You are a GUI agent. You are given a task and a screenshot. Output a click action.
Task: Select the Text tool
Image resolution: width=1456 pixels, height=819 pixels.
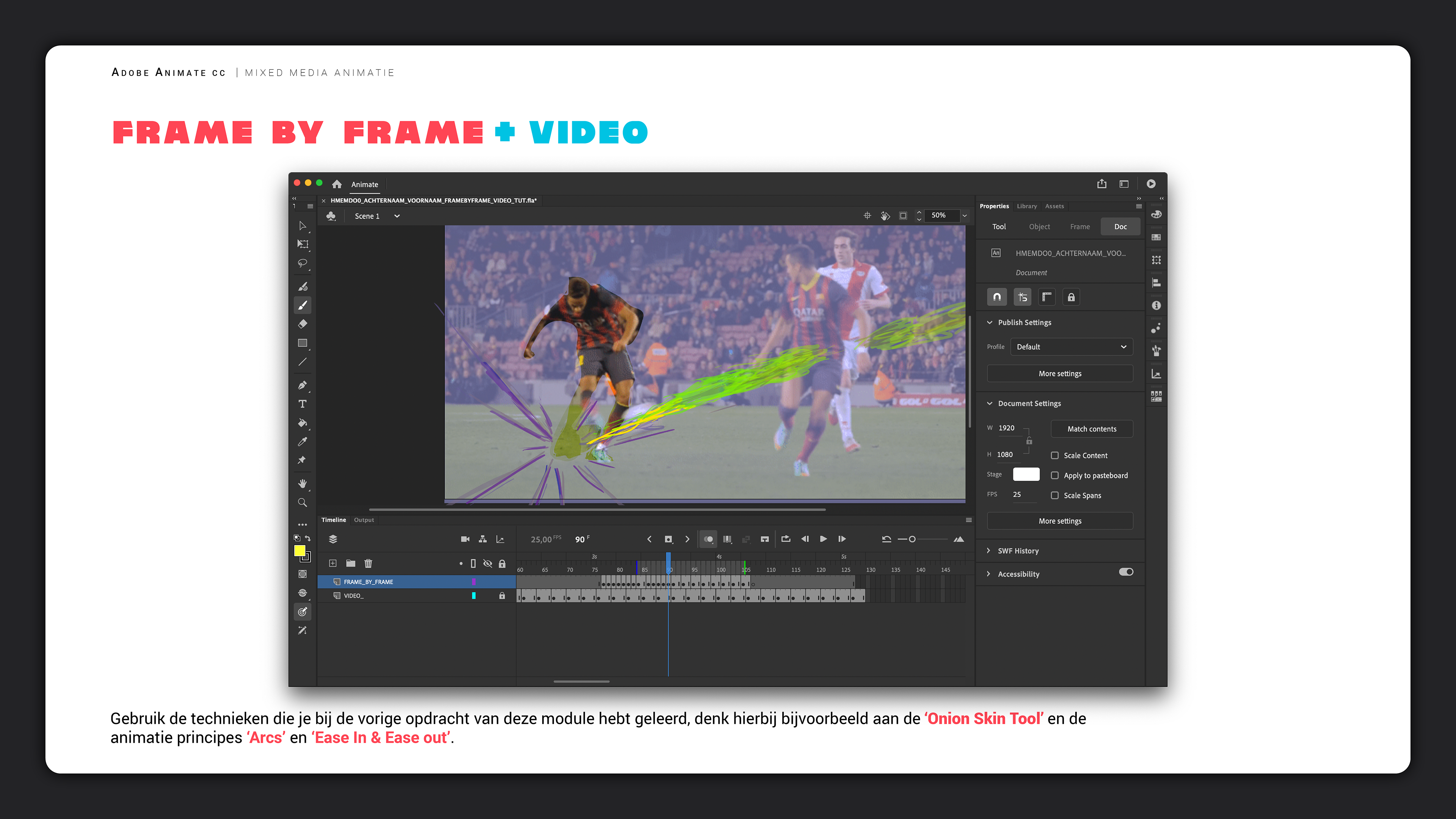(303, 403)
